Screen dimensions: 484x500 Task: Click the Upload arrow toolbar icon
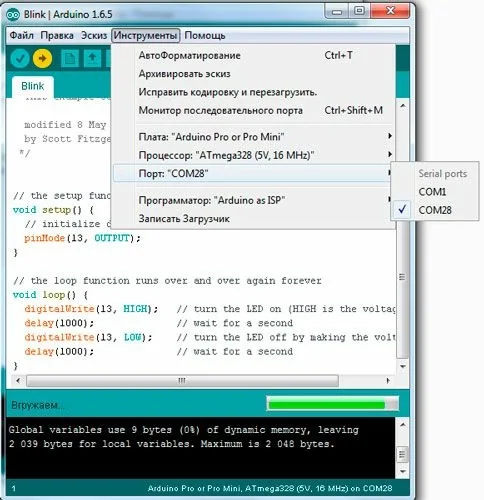[x=42, y=58]
